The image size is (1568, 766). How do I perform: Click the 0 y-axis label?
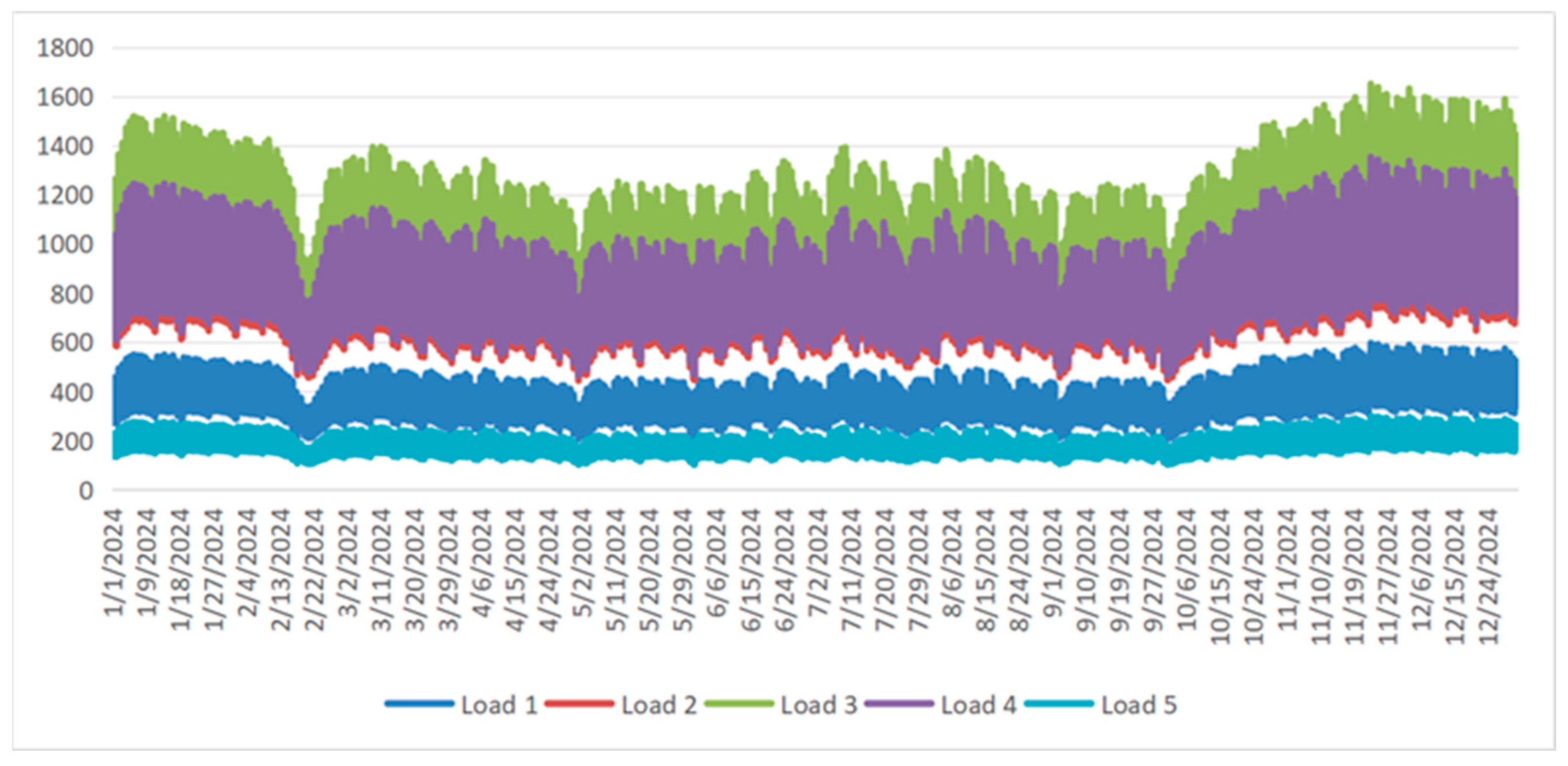click(86, 490)
